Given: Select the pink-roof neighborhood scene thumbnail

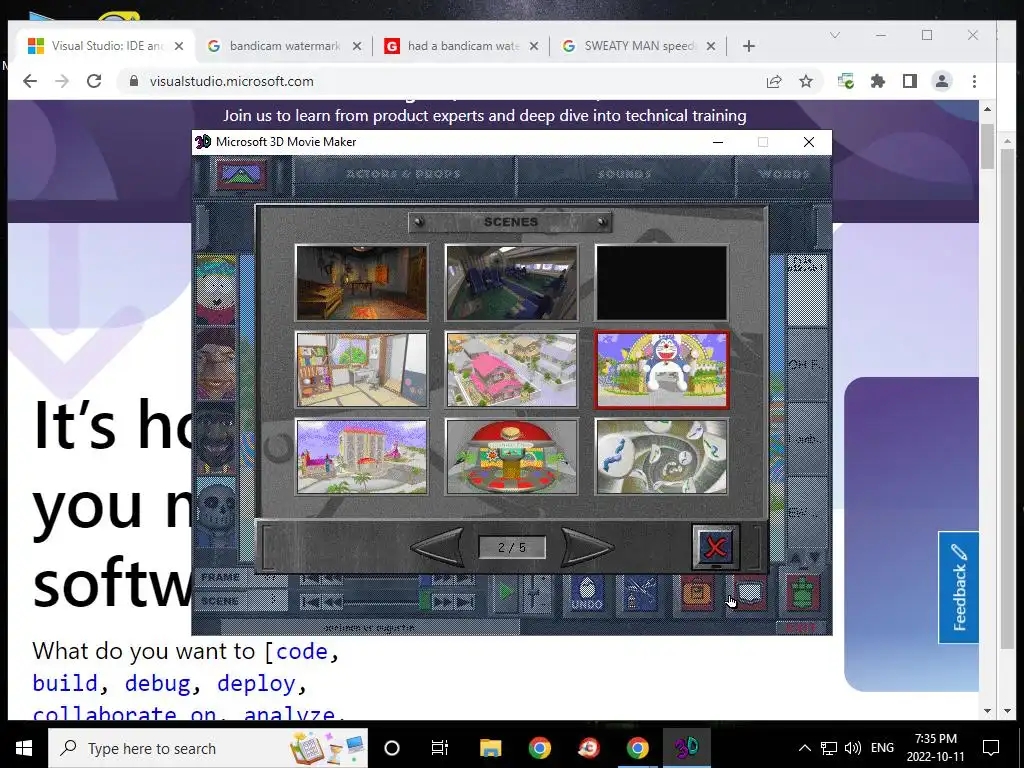Looking at the screenshot, I should tap(511, 370).
